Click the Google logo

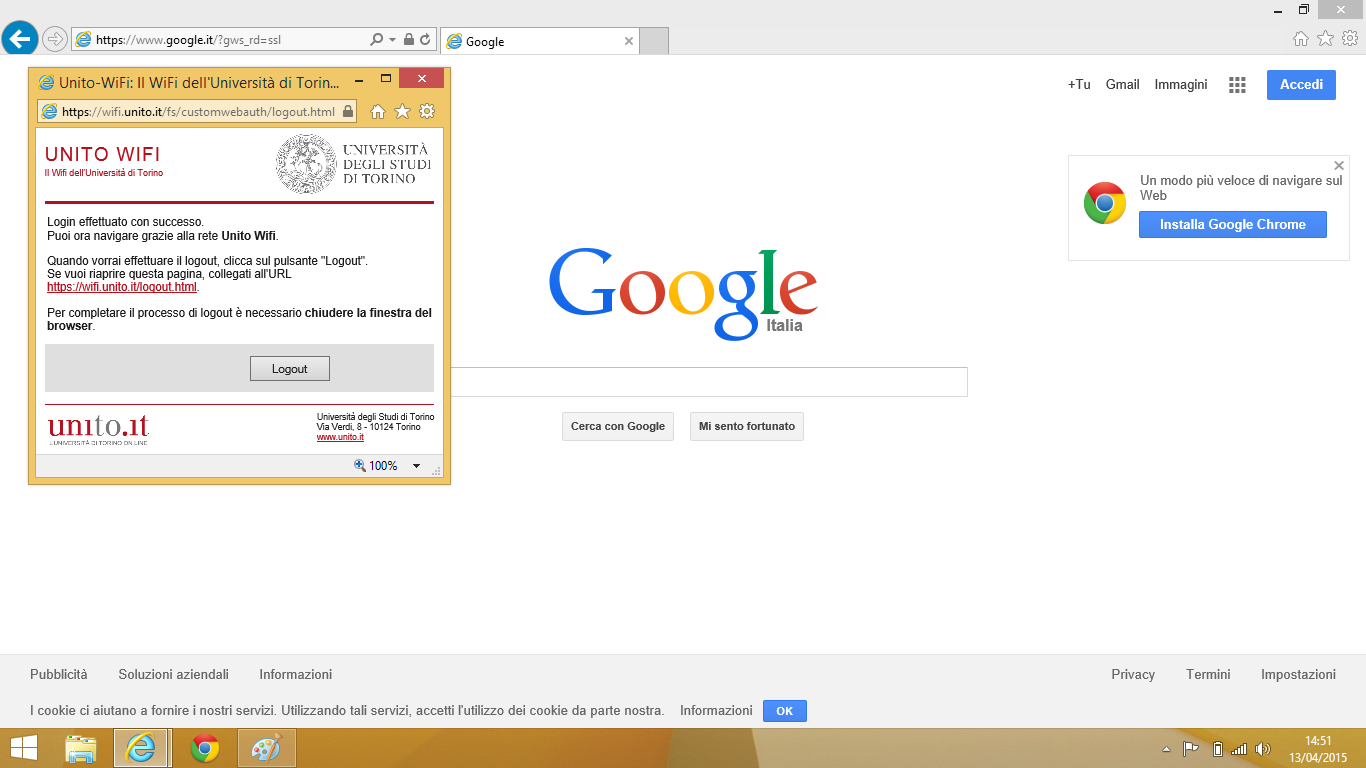(x=683, y=293)
